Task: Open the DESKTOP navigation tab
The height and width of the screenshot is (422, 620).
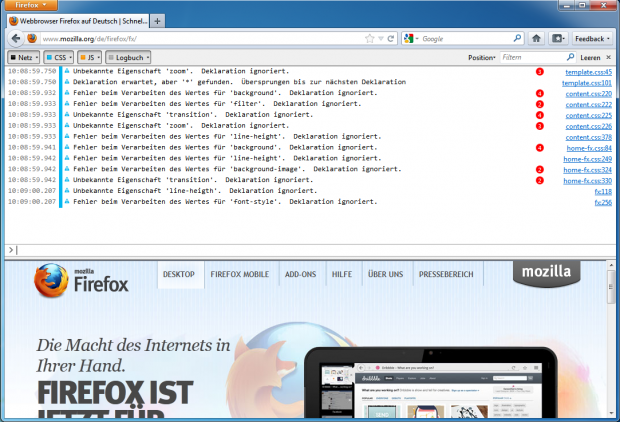Action: (179, 274)
